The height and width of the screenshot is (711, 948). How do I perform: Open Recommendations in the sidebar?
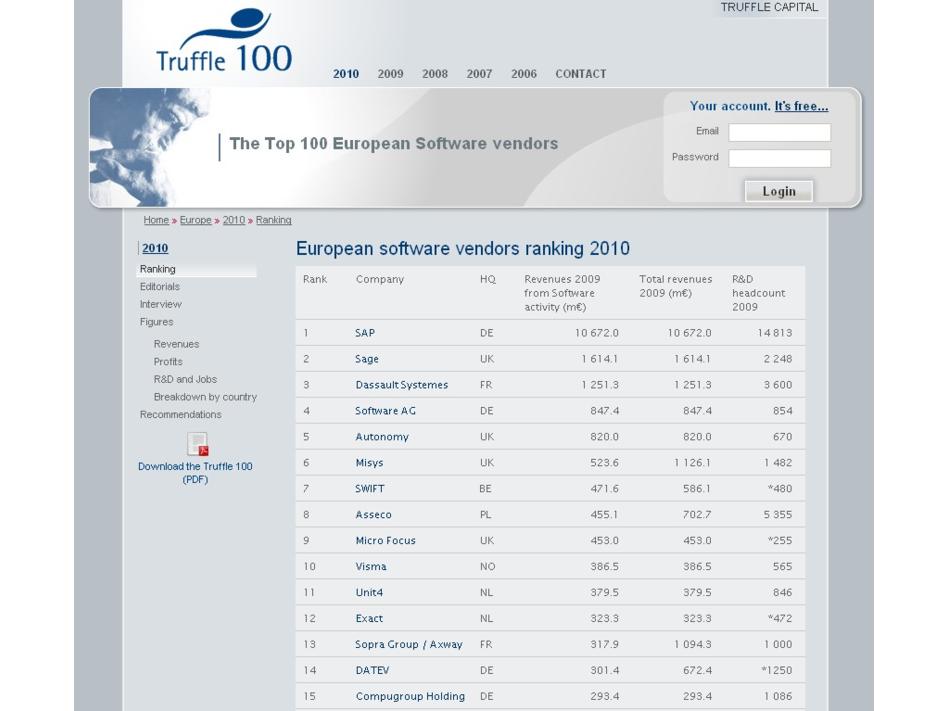180,415
